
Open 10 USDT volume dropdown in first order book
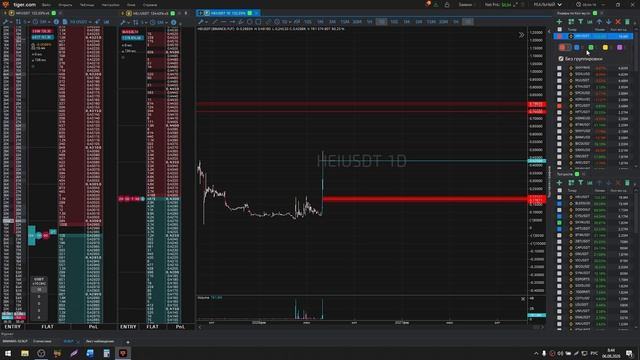[x=80, y=22]
